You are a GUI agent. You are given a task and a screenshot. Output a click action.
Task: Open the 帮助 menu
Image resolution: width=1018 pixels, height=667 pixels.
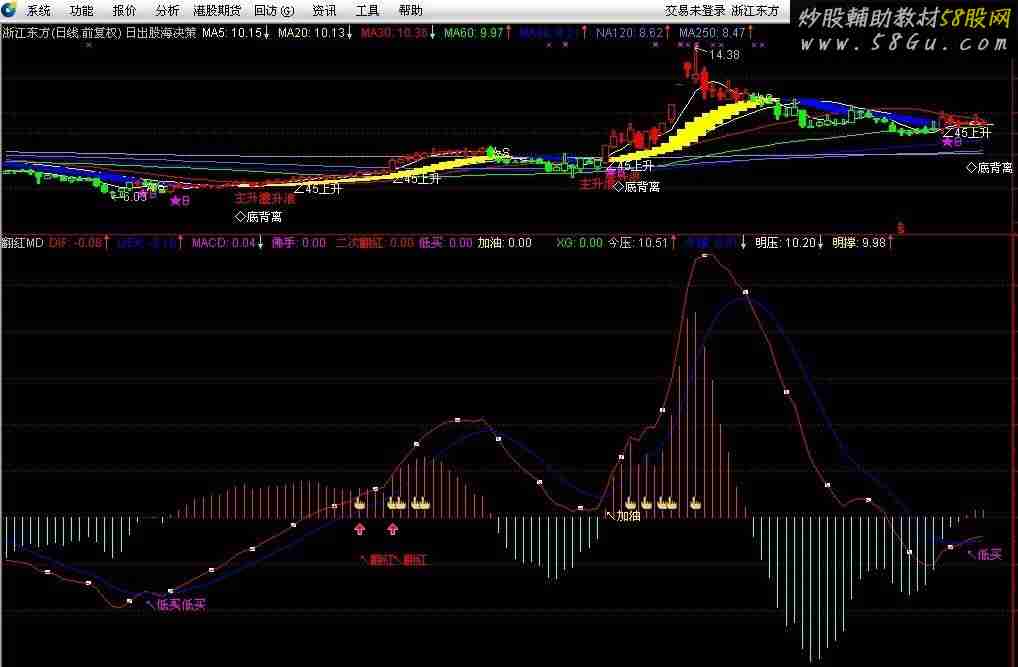point(410,10)
